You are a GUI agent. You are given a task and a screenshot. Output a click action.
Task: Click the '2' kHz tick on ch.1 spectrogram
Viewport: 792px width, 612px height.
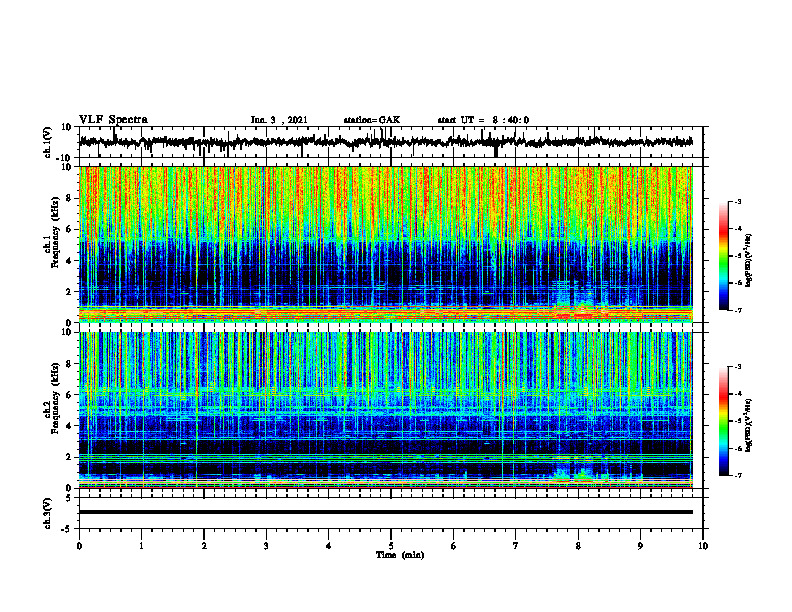tap(69, 292)
